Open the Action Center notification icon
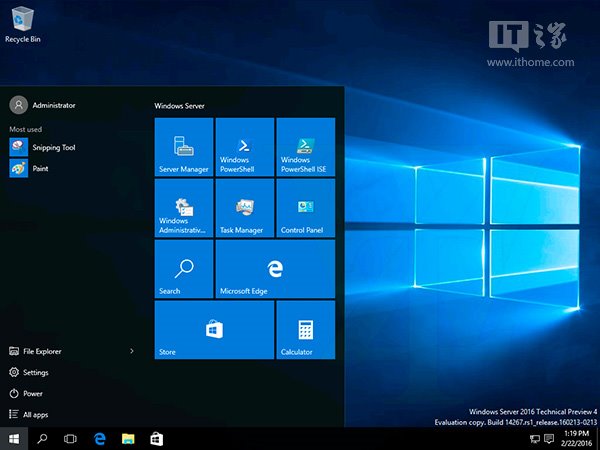Screen dimensions: 600x450 tap(549, 439)
